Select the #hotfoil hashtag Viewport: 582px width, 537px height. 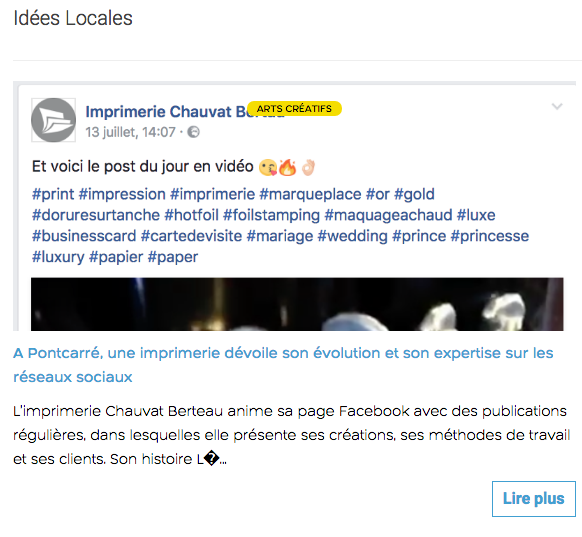(x=192, y=215)
